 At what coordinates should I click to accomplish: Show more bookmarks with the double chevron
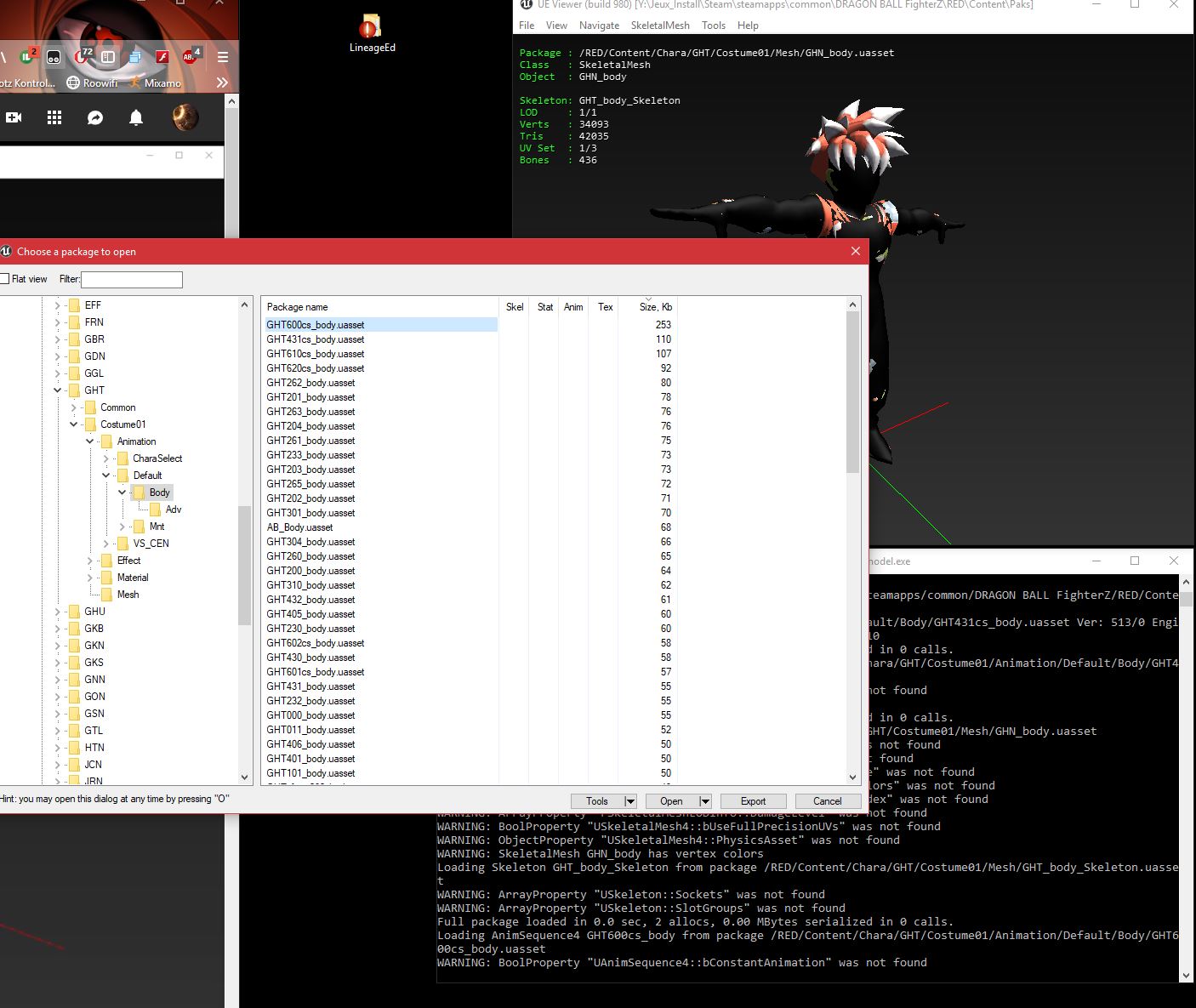222,83
